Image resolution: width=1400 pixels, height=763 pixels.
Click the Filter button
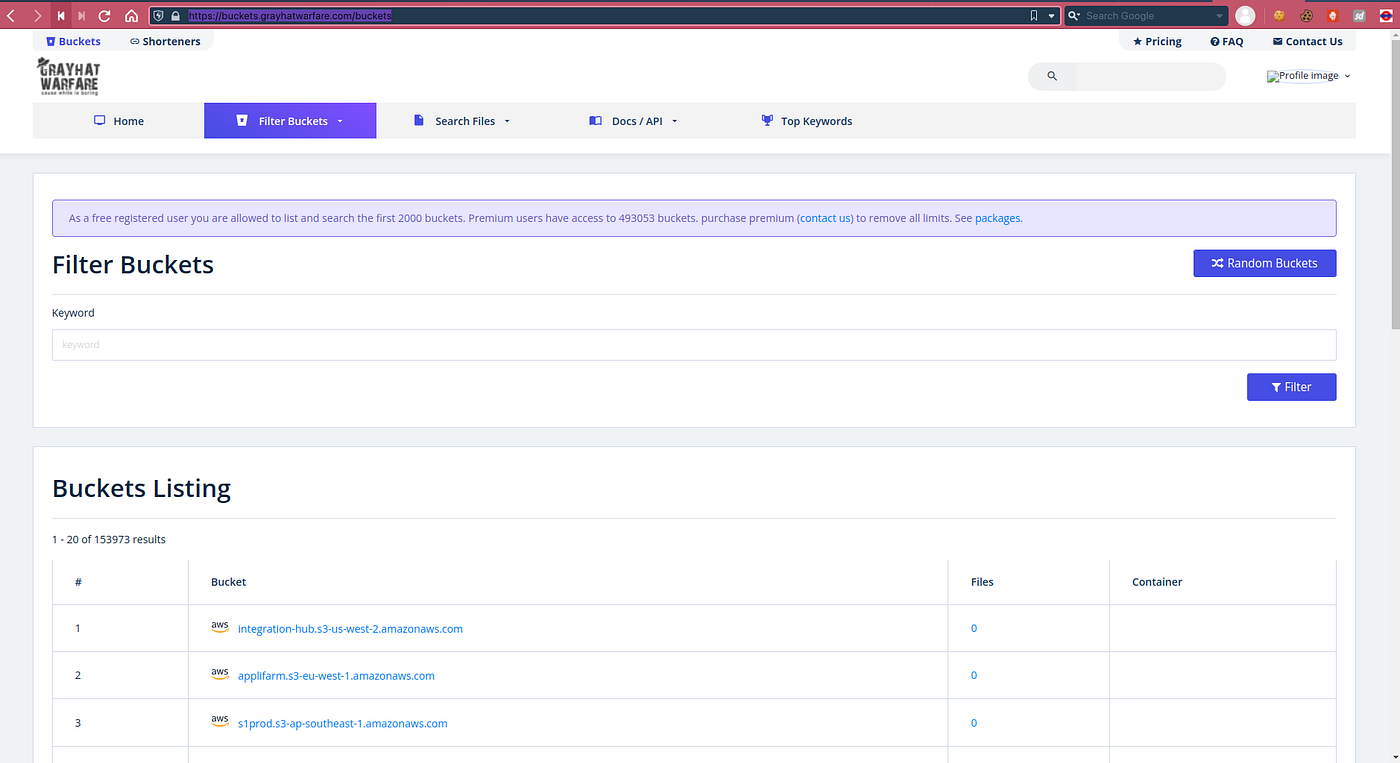coord(1291,387)
